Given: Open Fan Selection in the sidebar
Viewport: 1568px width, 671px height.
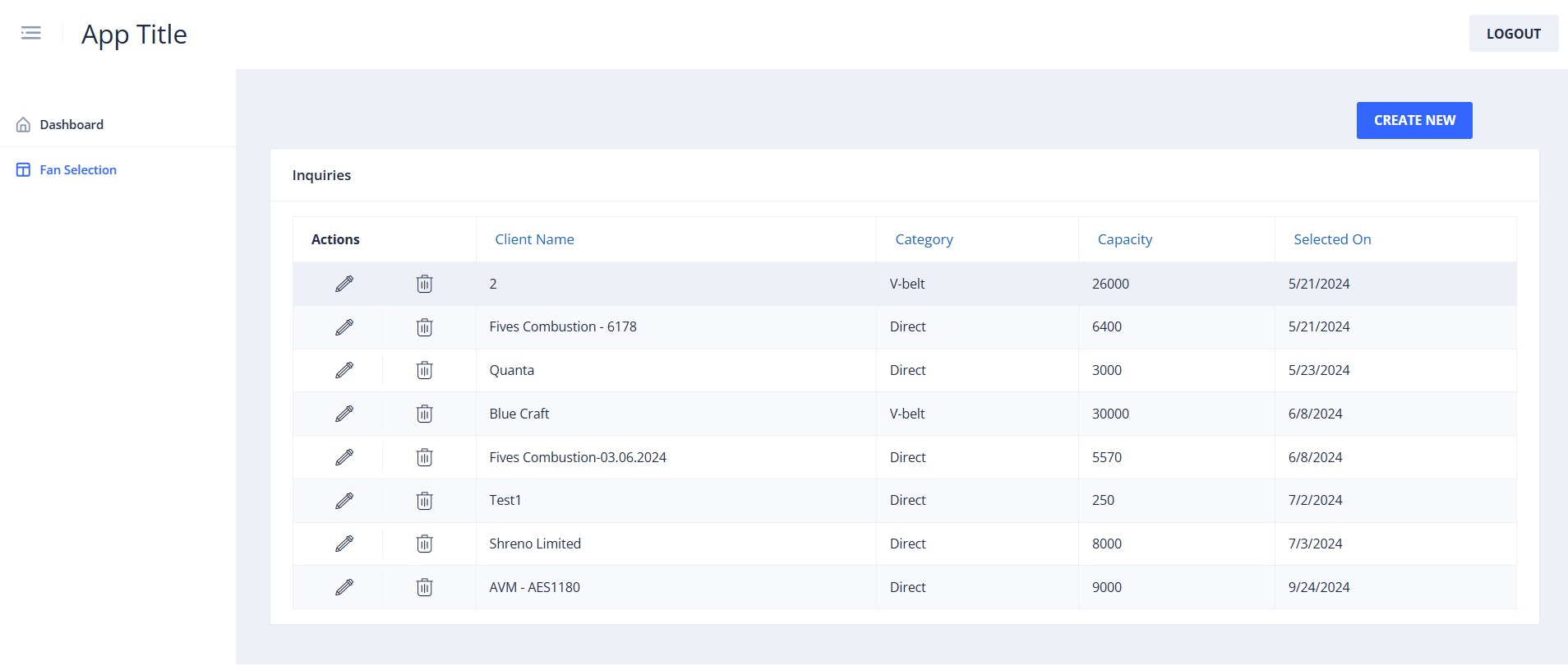Looking at the screenshot, I should click(x=78, y=170).
